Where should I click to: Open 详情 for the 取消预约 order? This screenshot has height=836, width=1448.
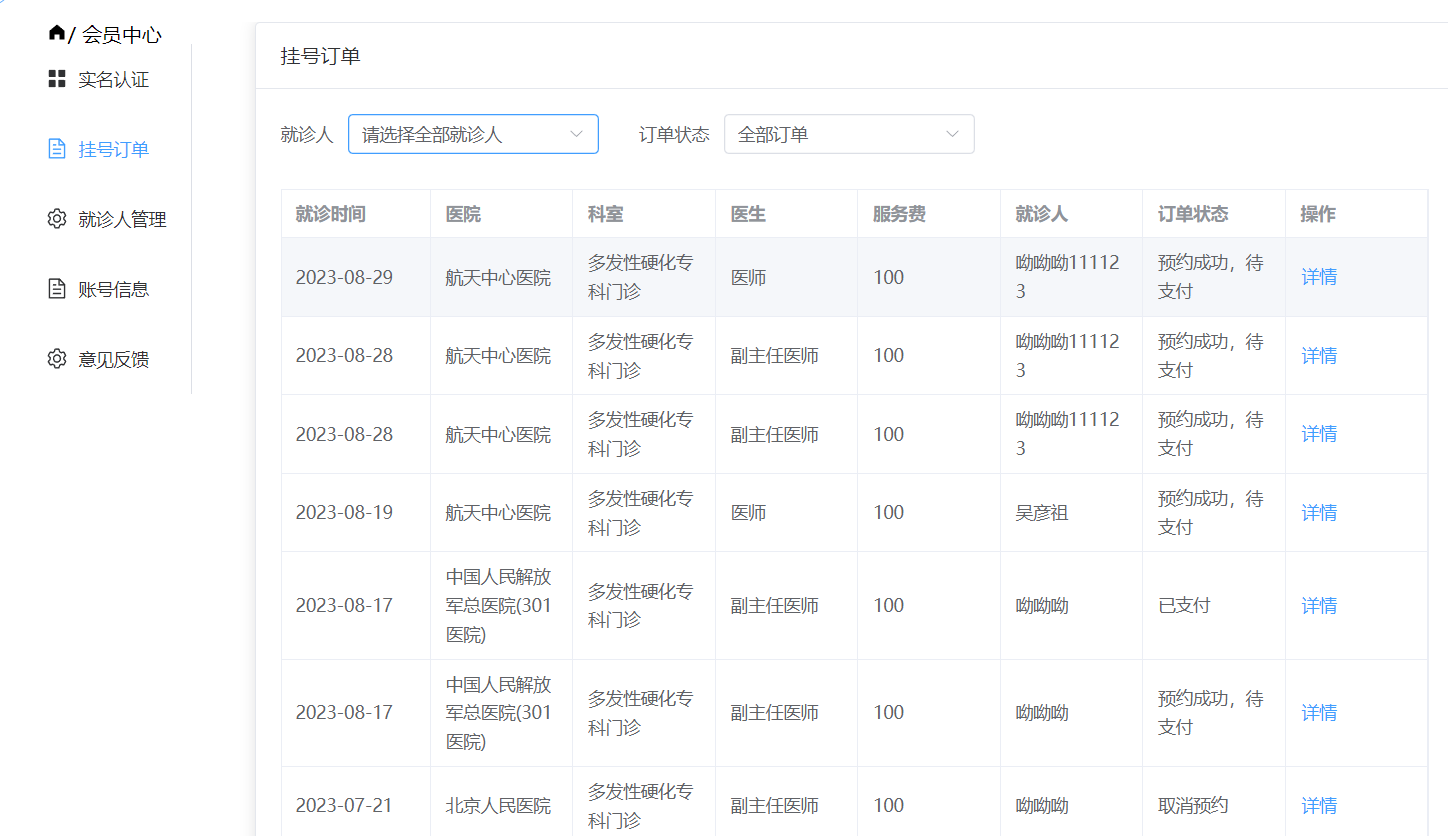[1319, 805]
